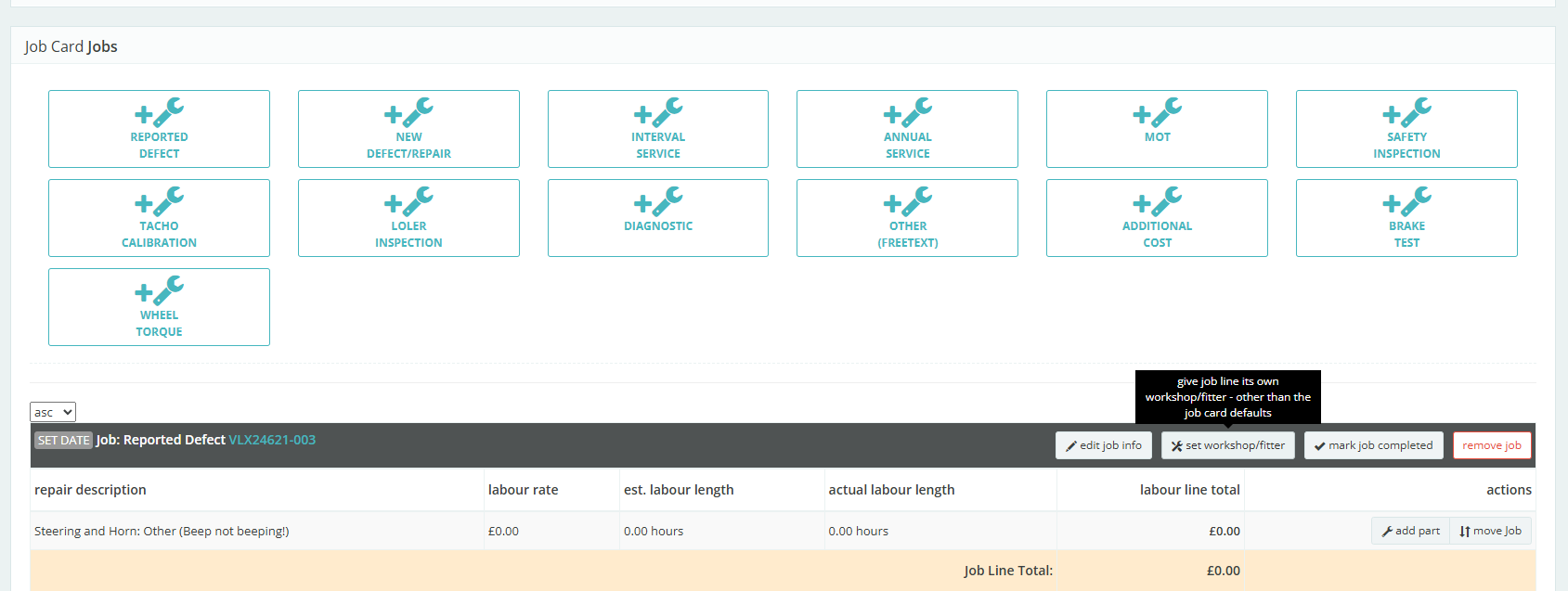1568x591 pixels.
Task: Click the remove job button
Action: (1492, 445)
